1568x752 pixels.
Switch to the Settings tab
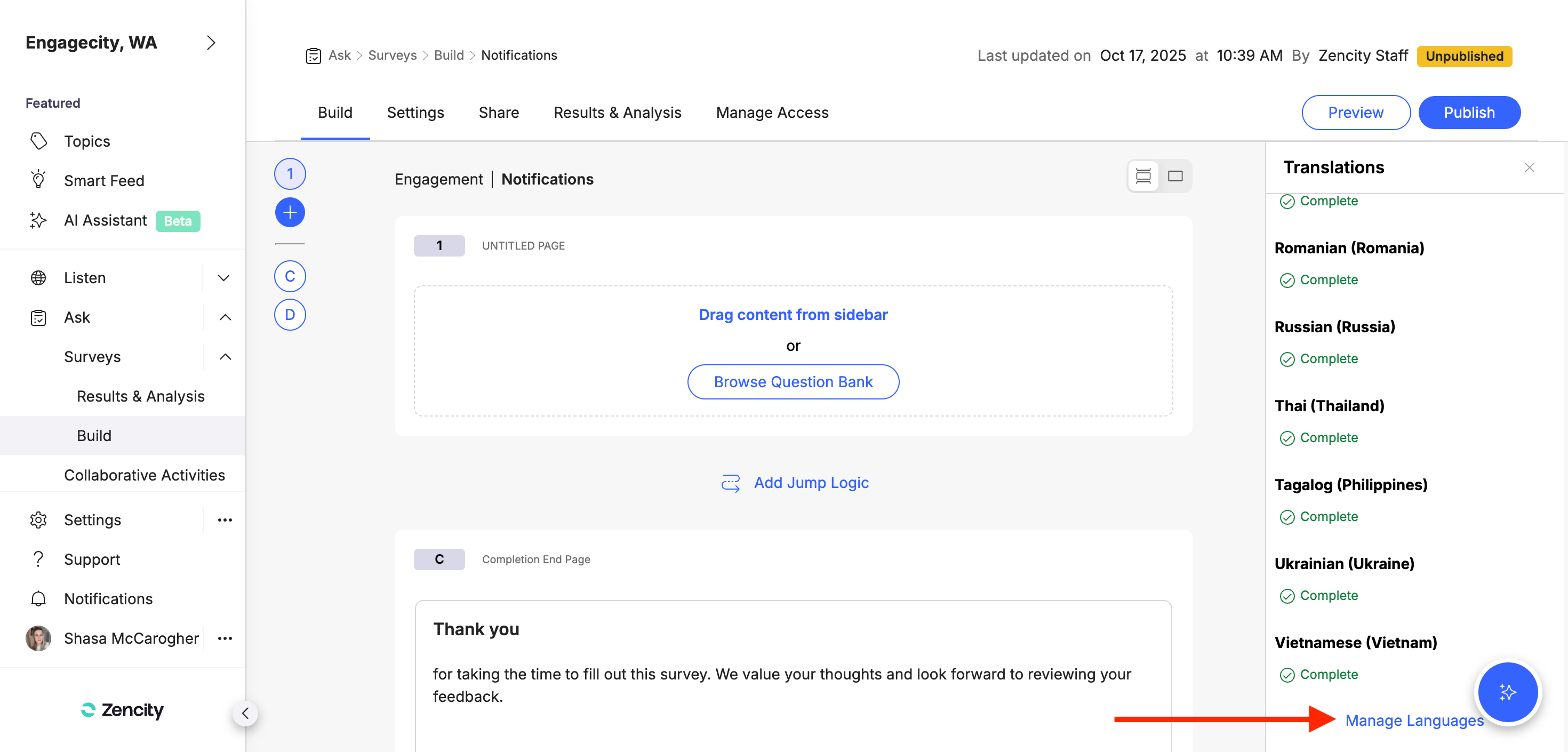(x=415, y=113)
